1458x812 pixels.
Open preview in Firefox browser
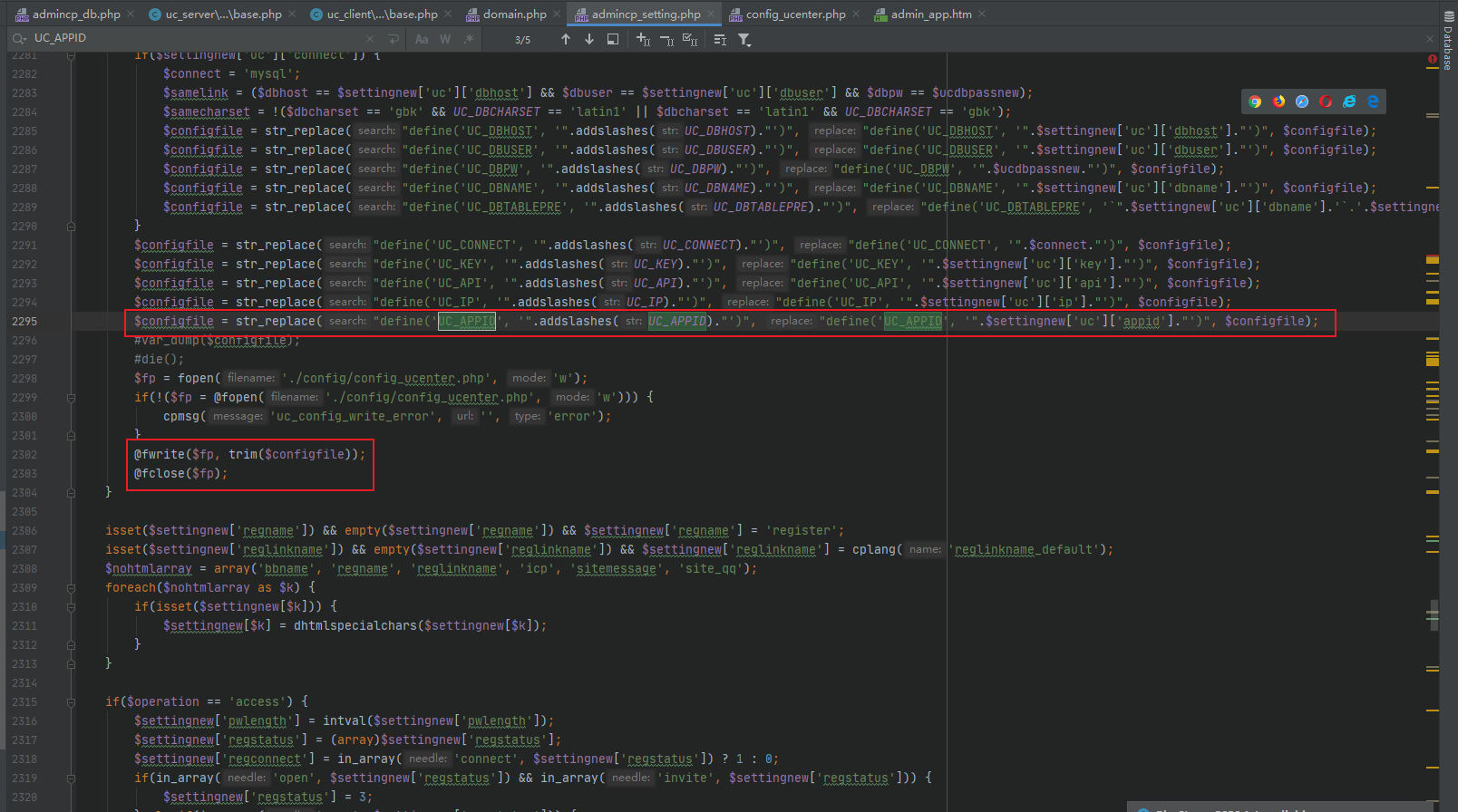(x=1278, y=101)
